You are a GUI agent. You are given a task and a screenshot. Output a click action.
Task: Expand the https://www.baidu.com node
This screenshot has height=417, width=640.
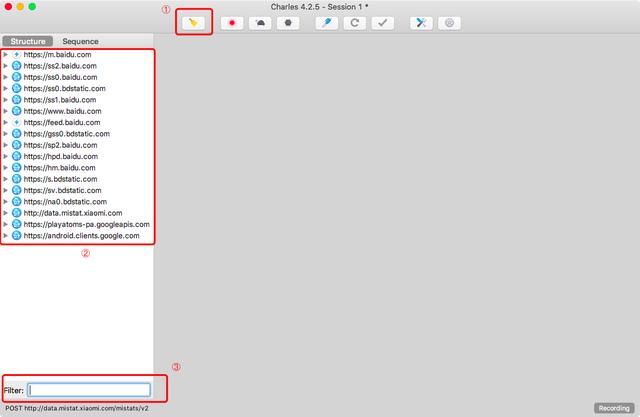(5, 111)
